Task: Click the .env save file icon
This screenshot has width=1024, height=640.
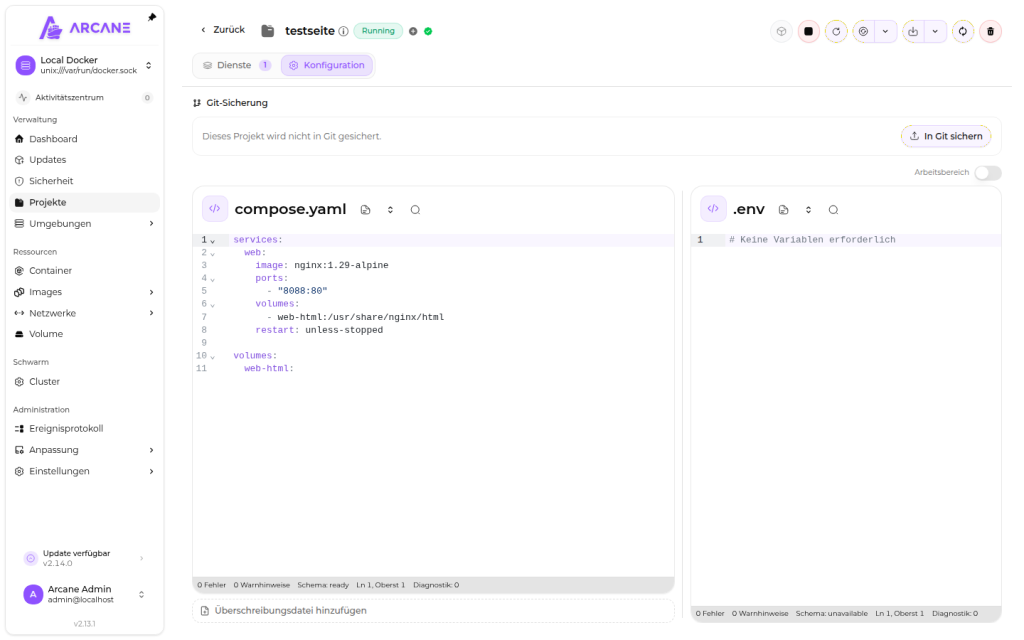Action: [783, 210]
